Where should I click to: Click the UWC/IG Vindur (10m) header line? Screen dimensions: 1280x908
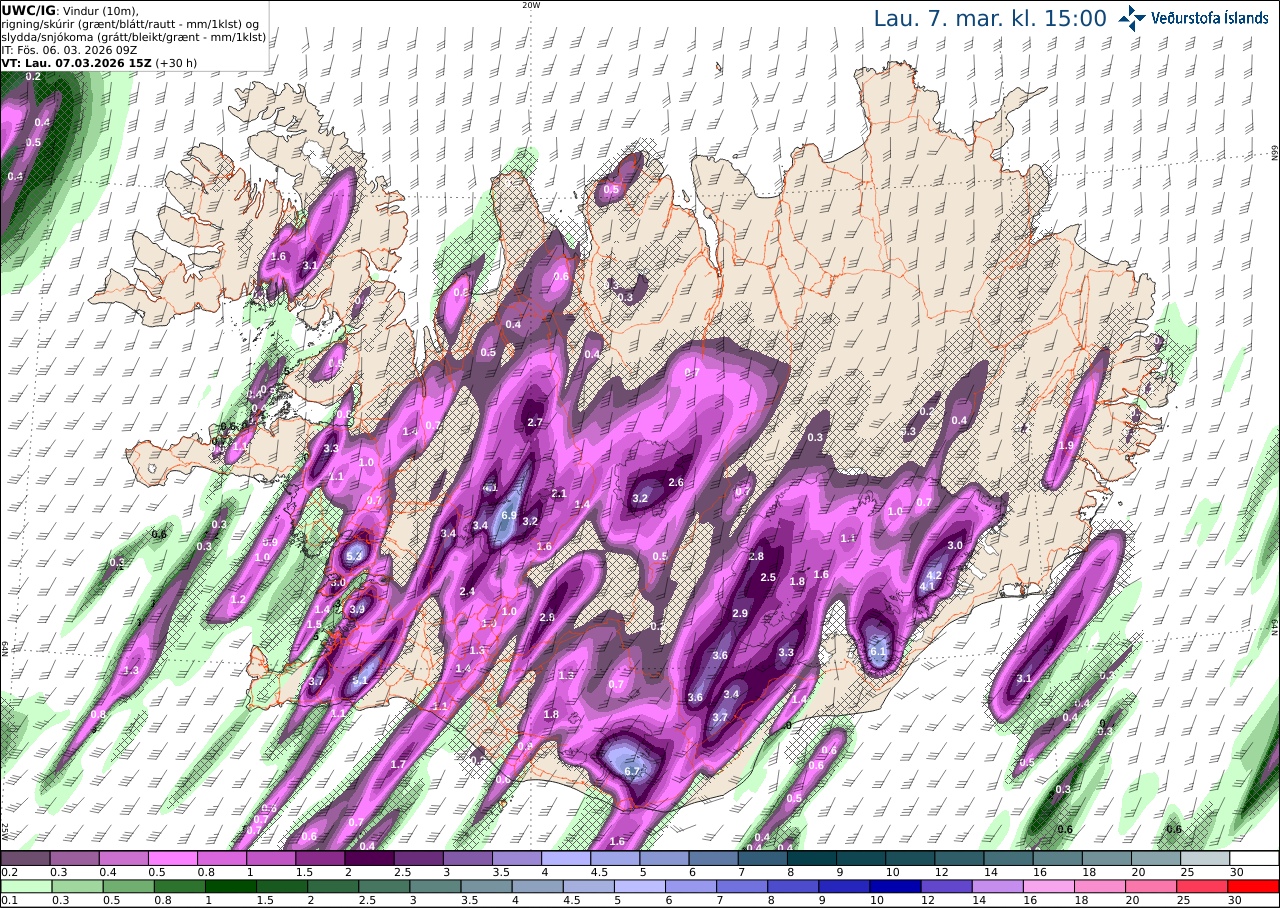pos(70,10)
